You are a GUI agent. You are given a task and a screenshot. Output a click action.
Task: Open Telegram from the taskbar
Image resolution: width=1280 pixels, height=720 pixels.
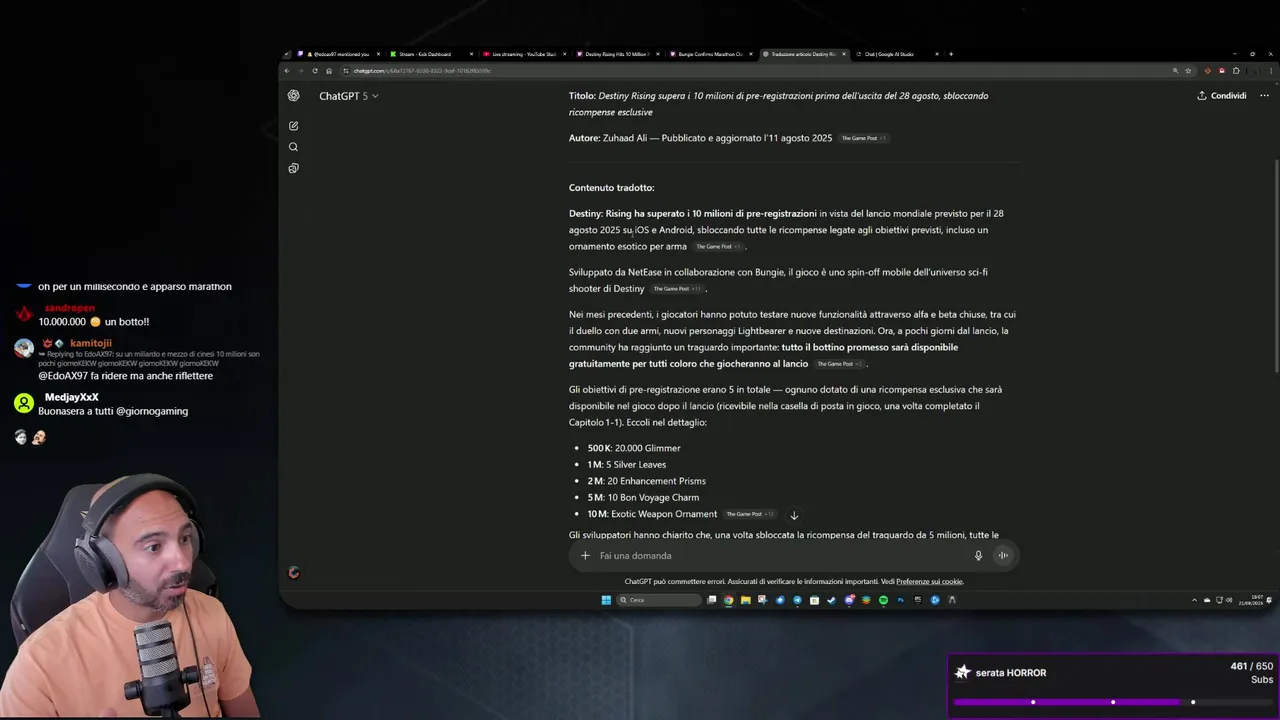797,600
